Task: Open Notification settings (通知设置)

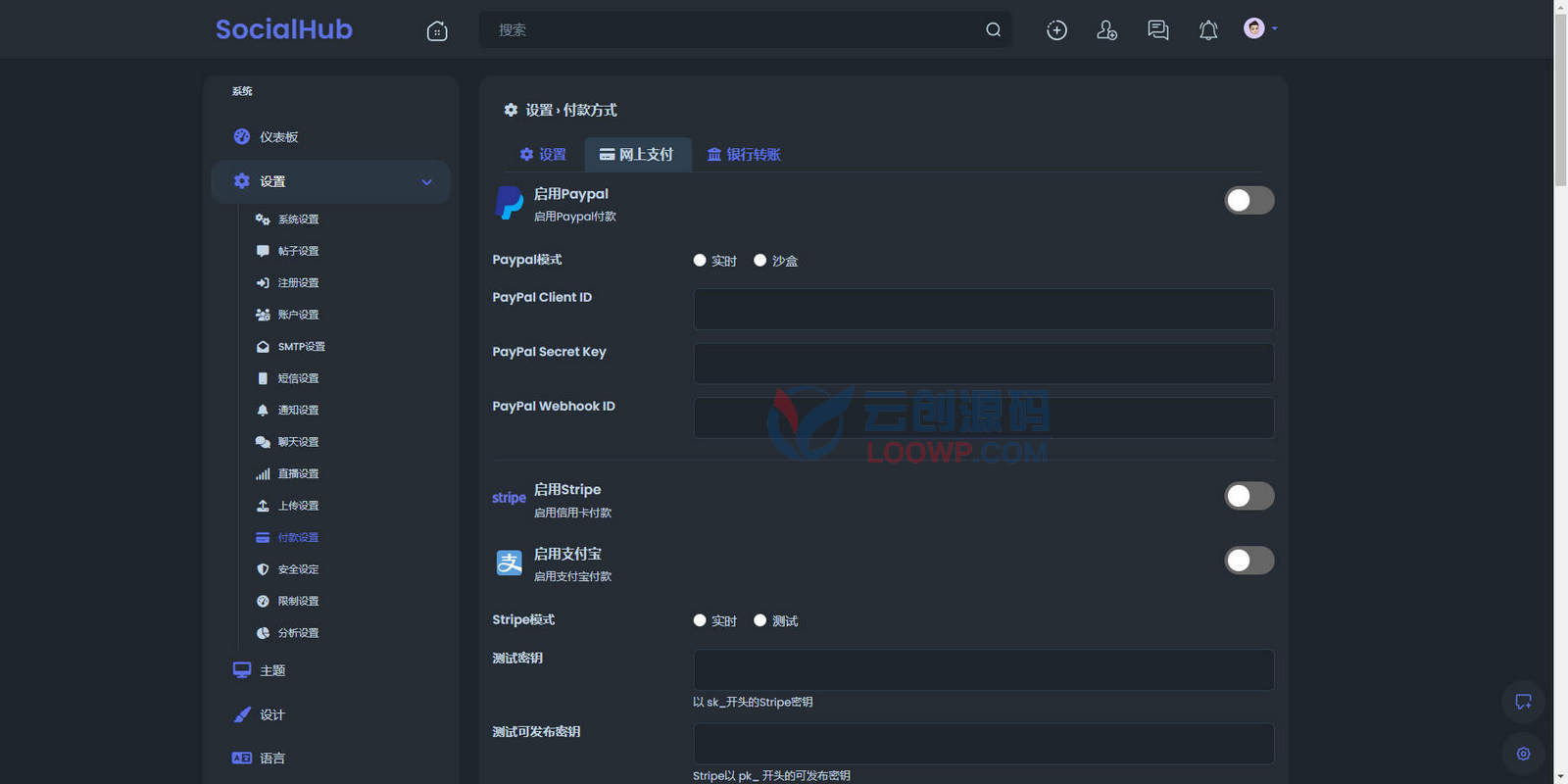Action: 298,411
